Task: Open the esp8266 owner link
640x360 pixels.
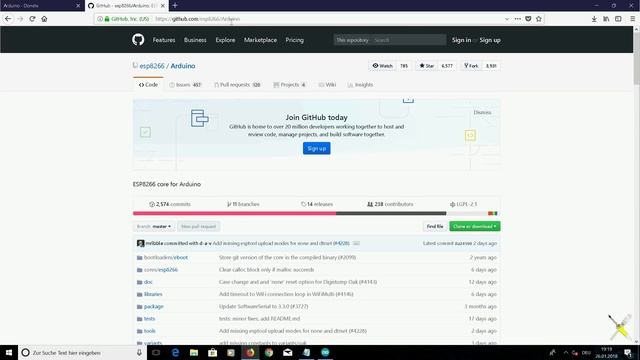Action: 152,66
